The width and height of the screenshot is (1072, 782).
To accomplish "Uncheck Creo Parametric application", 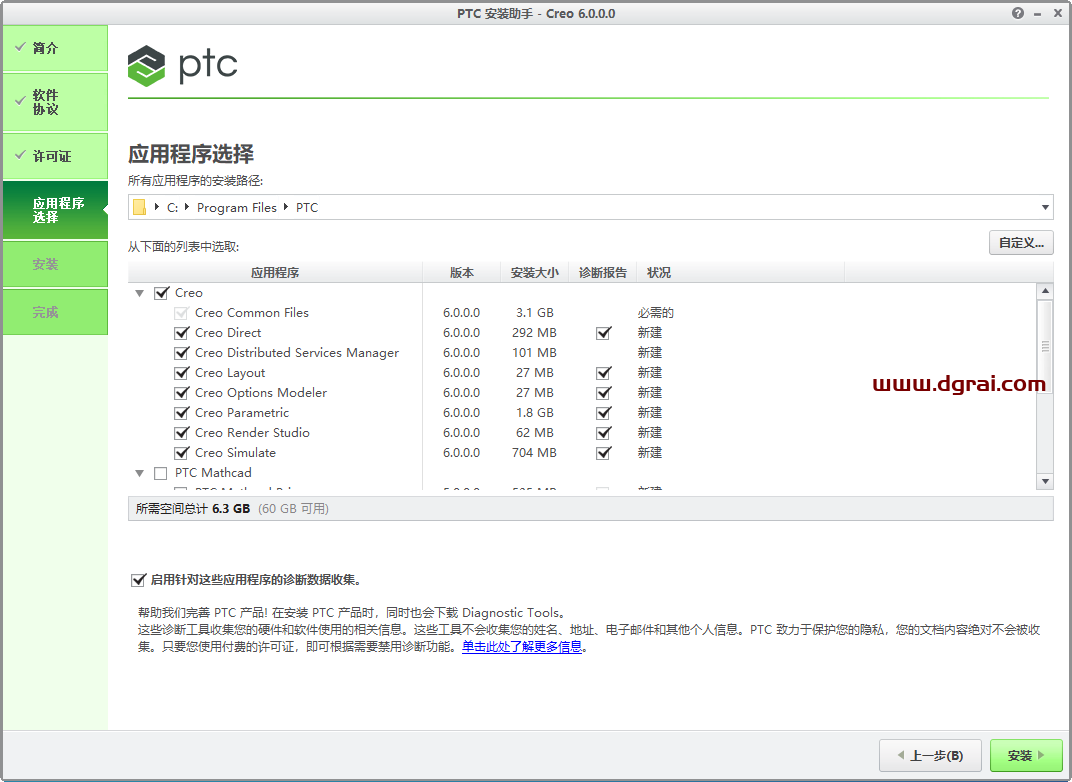I will coord(181,413).
